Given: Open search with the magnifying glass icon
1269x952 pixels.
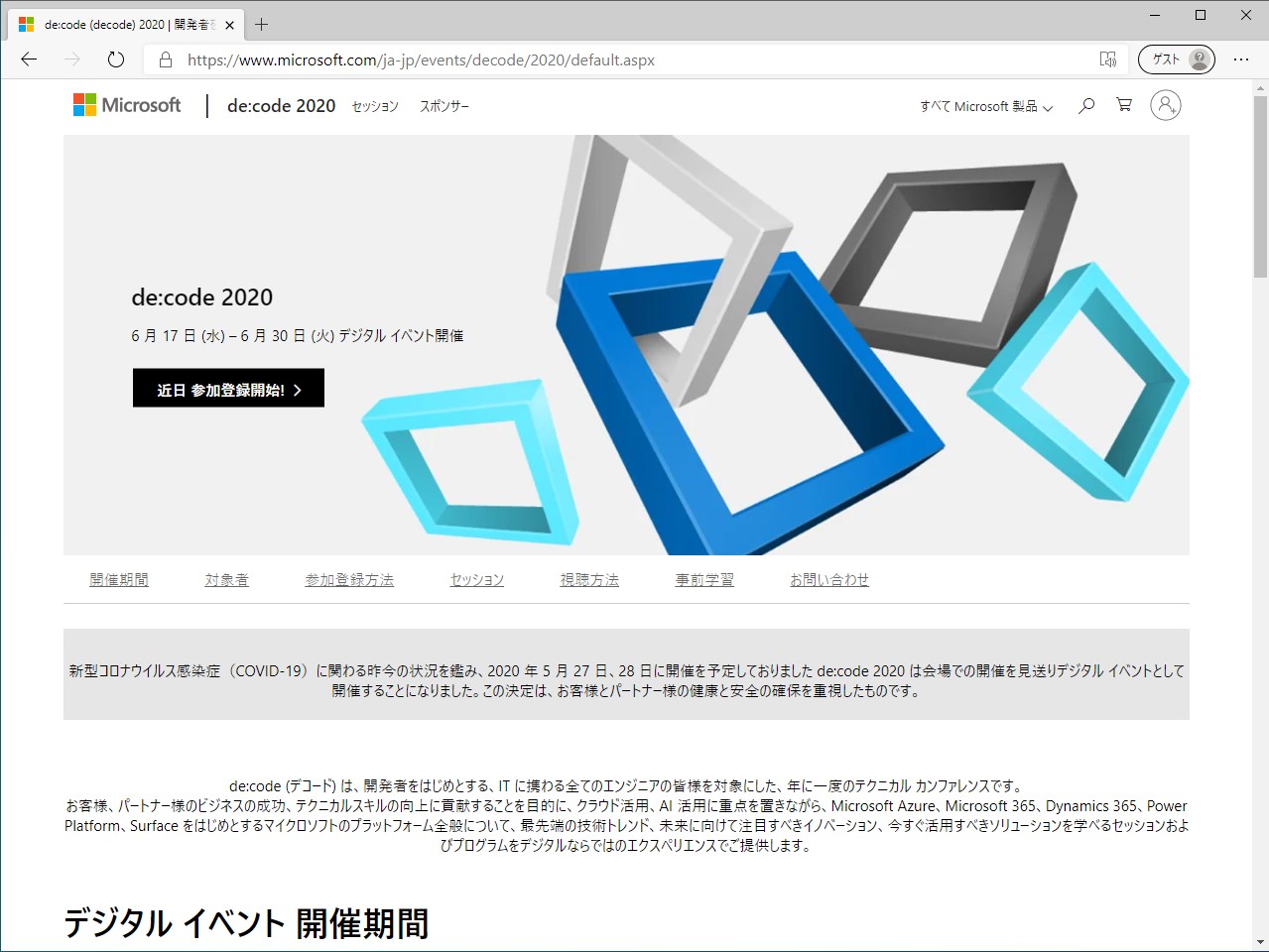Looking at the screenshot, I should [x=1084, y=105].
